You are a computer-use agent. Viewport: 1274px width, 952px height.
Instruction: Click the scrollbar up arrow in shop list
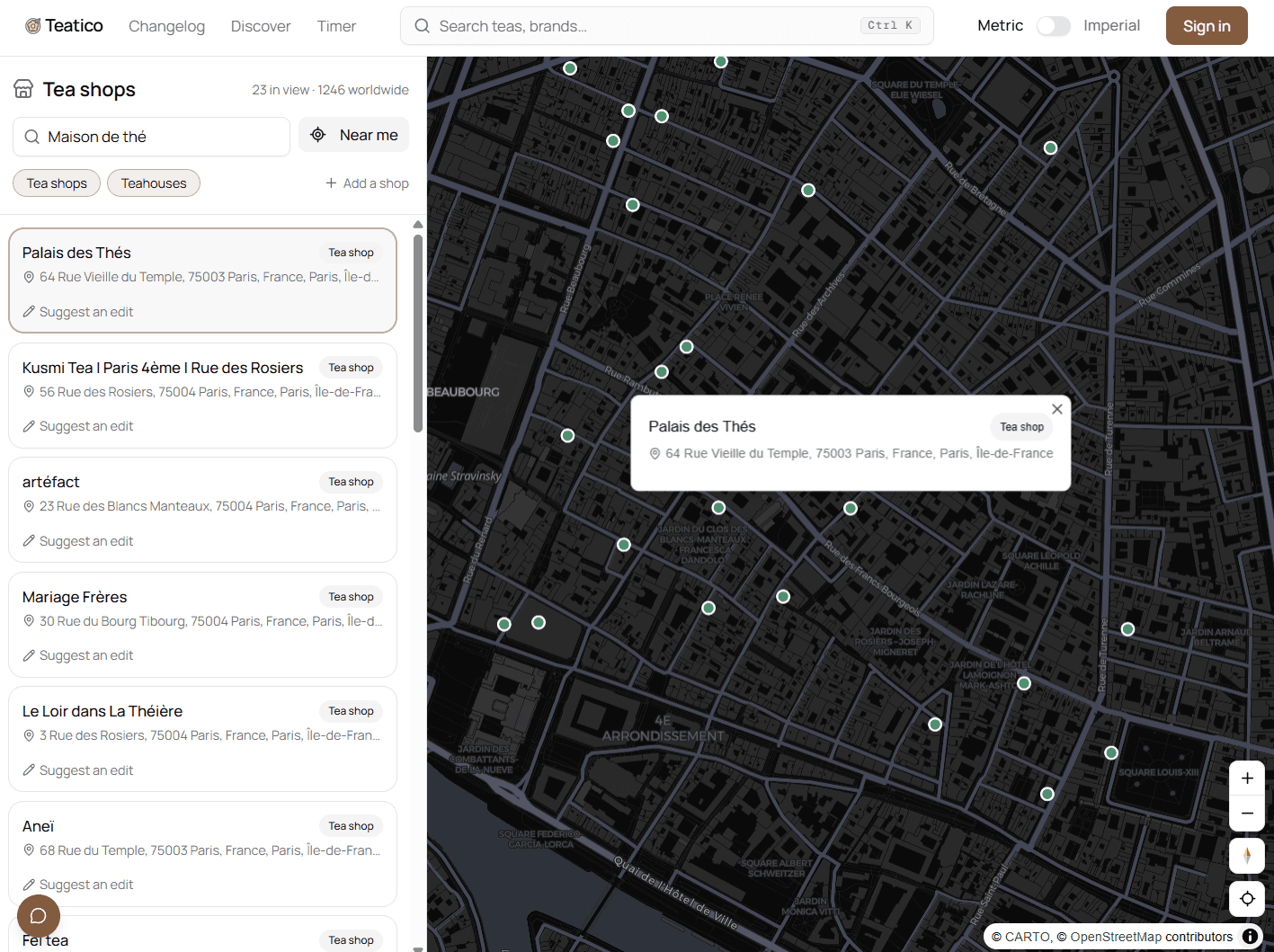pyautogui.click(x=417, y=225)
